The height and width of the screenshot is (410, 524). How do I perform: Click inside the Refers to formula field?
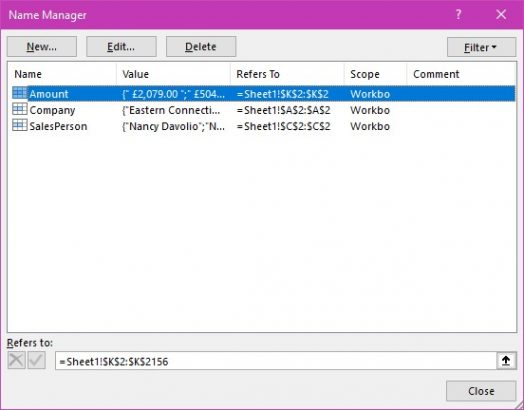tap(276, 361)
